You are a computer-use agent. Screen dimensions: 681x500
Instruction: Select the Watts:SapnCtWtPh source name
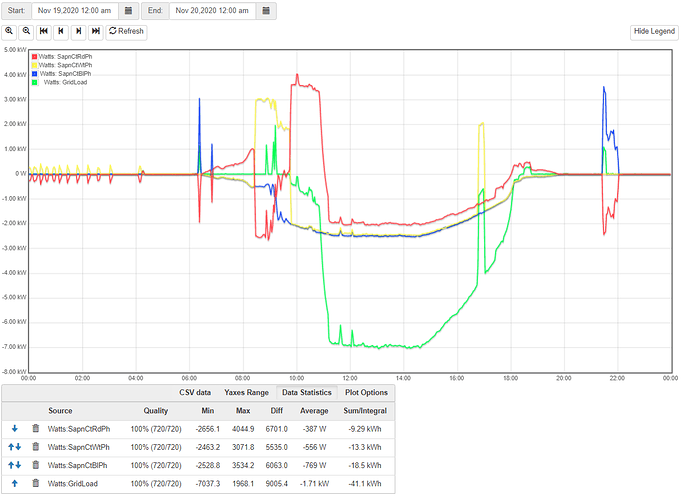pyautogui.click(x=79, y=447)
